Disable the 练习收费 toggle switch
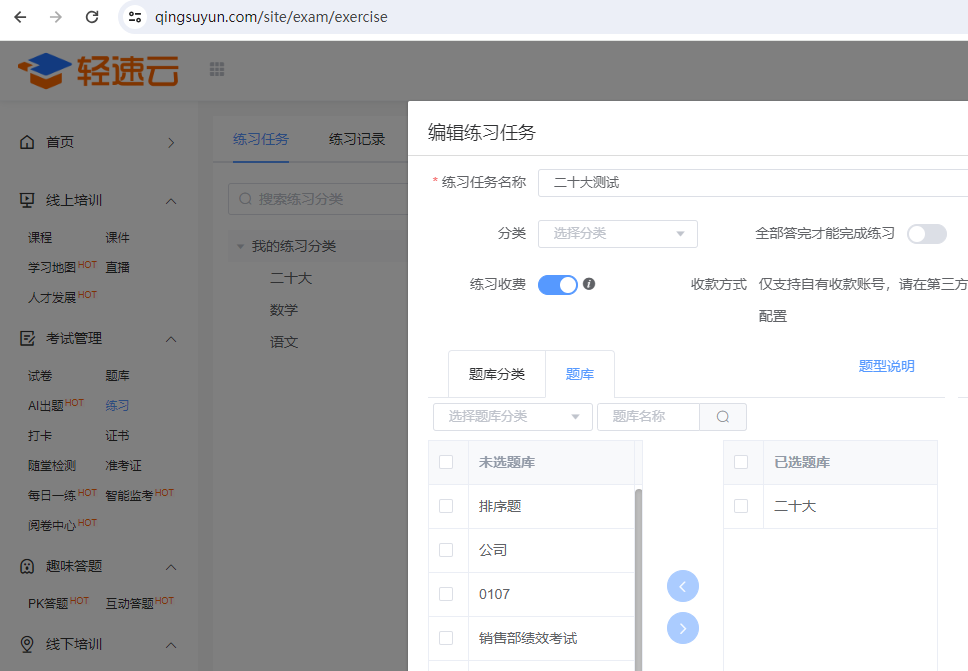 (558, 285)
